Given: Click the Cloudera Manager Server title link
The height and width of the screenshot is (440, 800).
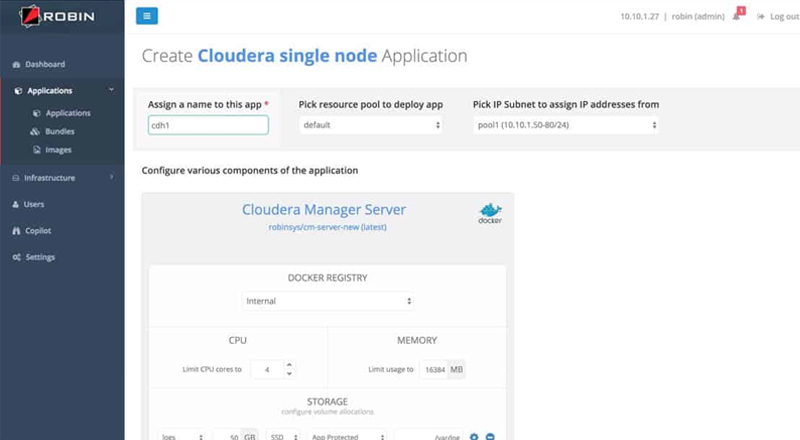Looking at the screenshot, I should click(324, 210).
